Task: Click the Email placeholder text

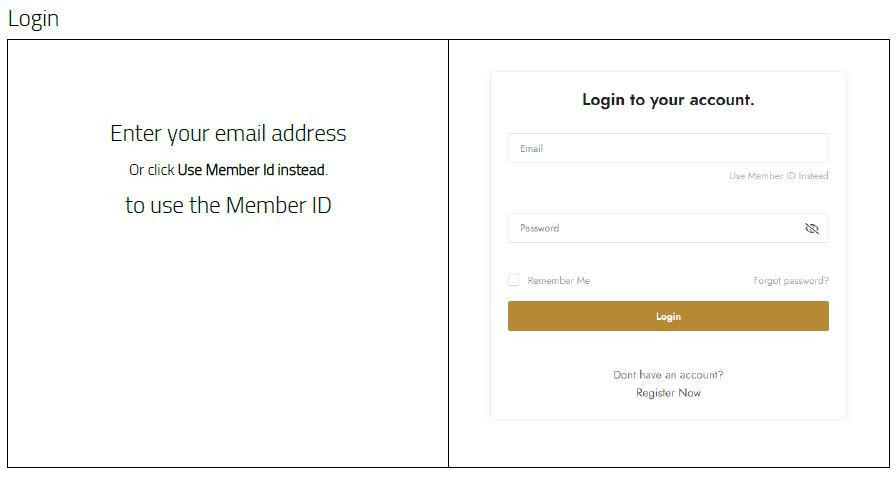Action: pos(531,149)
